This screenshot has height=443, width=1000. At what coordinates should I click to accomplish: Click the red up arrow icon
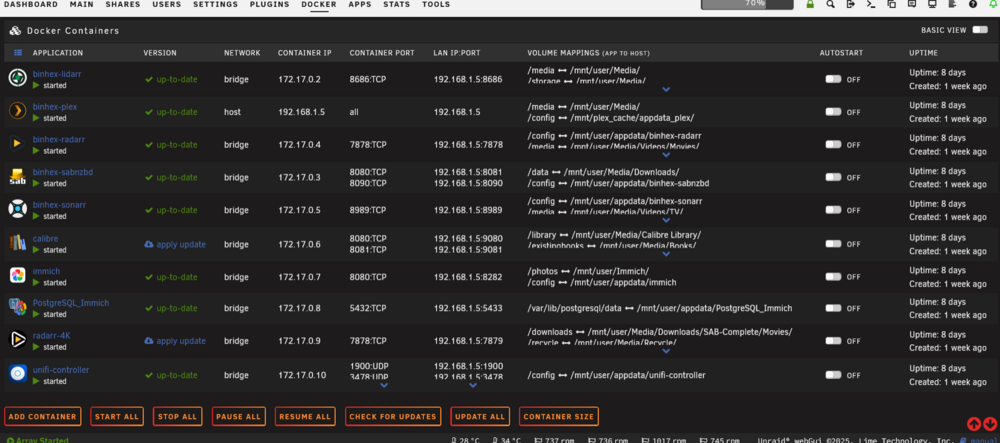974,424
